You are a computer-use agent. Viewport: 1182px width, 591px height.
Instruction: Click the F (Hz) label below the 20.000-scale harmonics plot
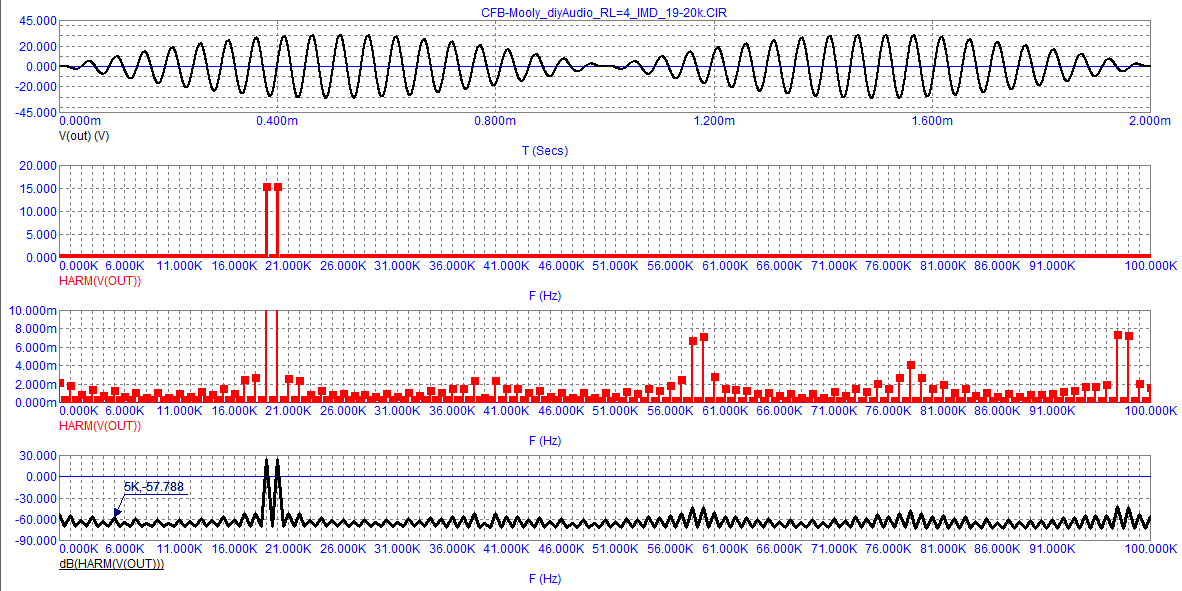coord(545,296)
